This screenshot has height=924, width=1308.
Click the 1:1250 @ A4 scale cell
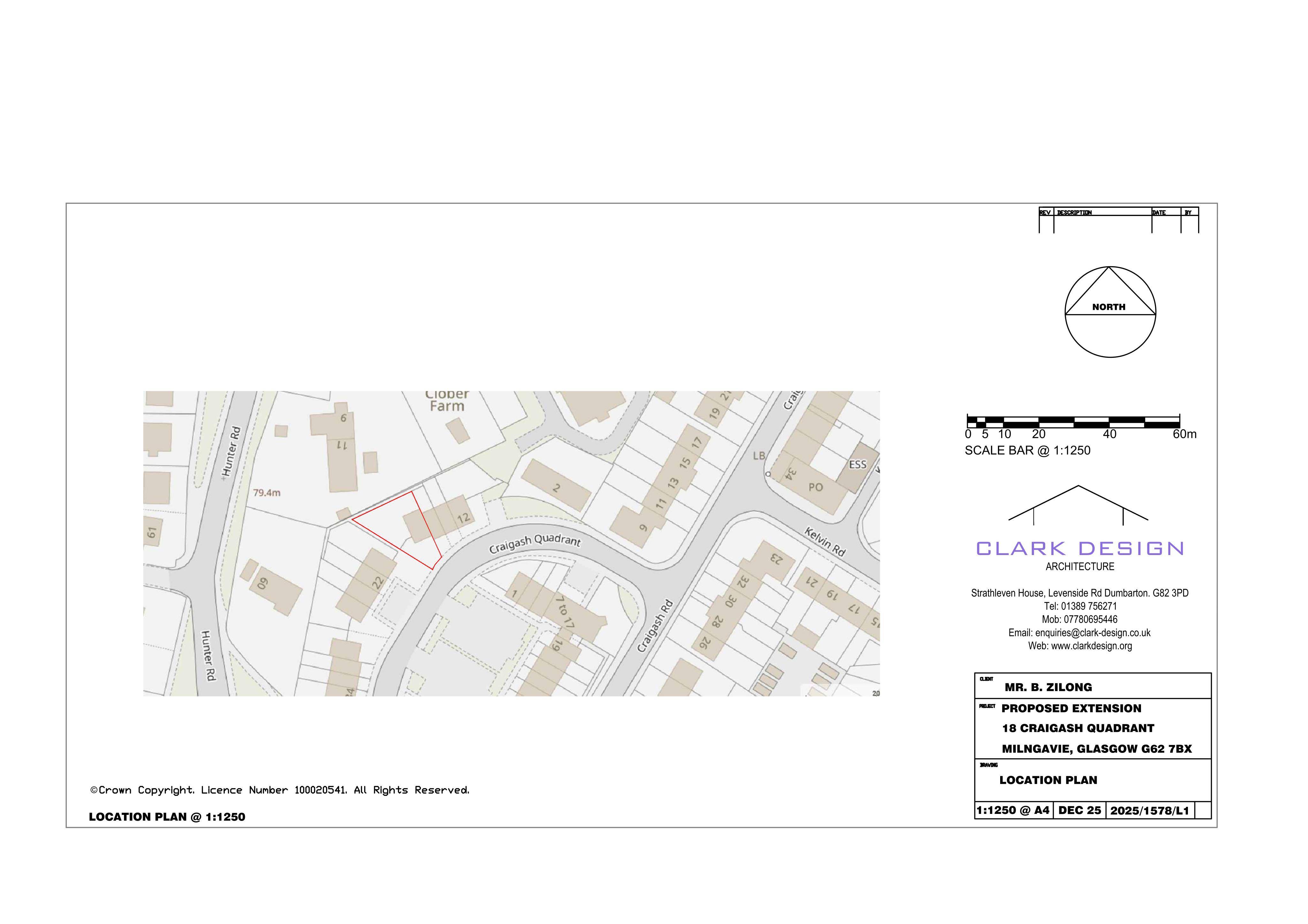pyautogui.click(x=1014, y=810)
